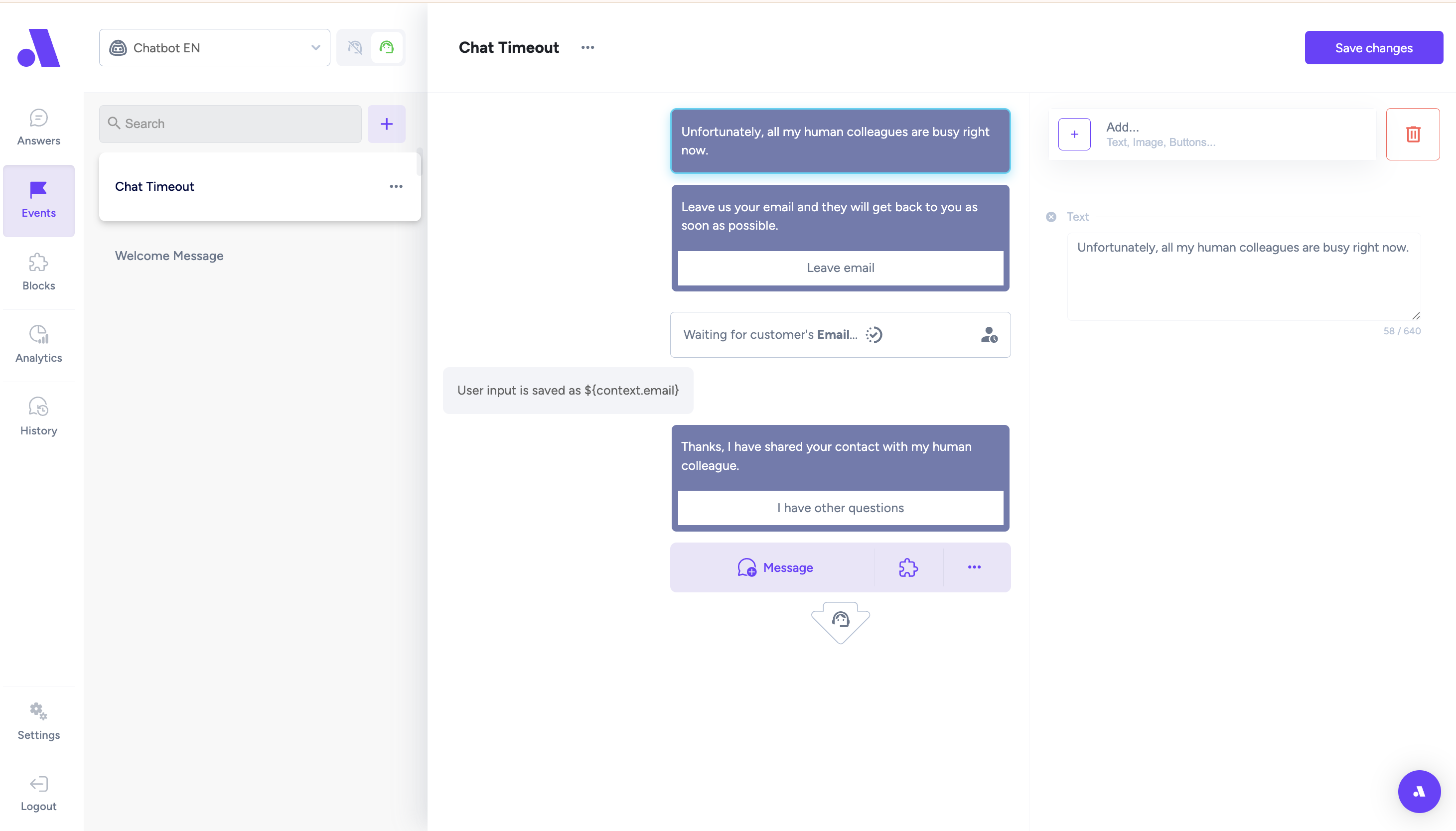Click the Leave email button
1456x831 pixels.
840,268
